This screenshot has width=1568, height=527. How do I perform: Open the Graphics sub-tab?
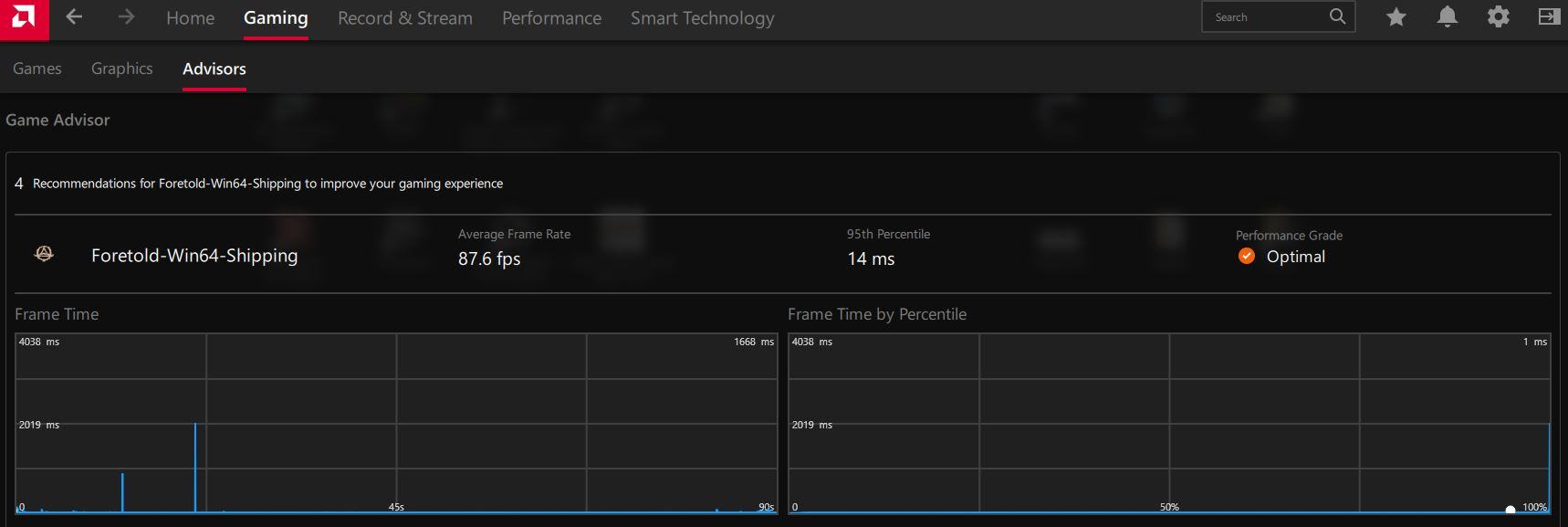point(122,69)
